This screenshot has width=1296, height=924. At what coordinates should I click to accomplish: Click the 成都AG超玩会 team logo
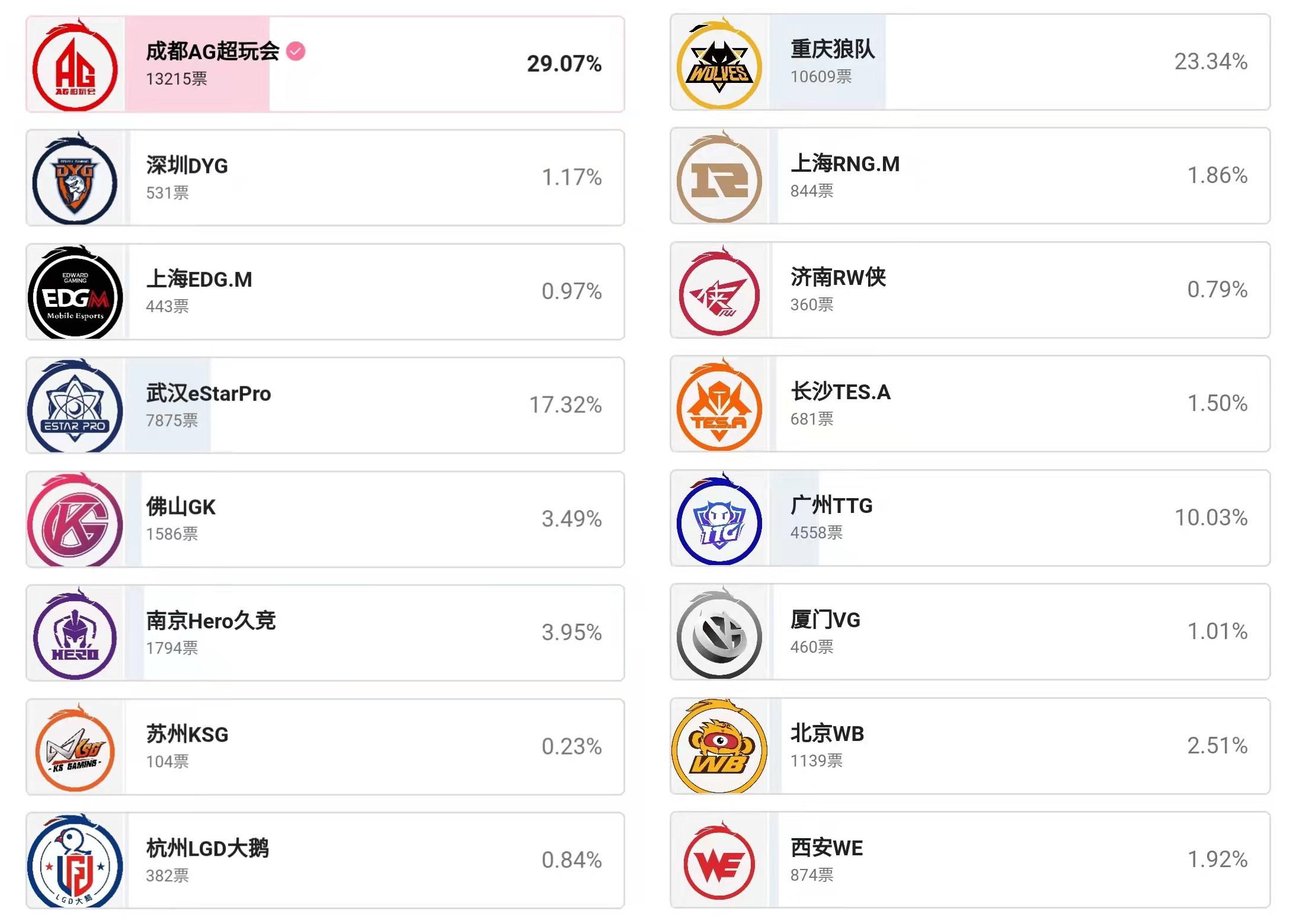[x=75, y=65]
